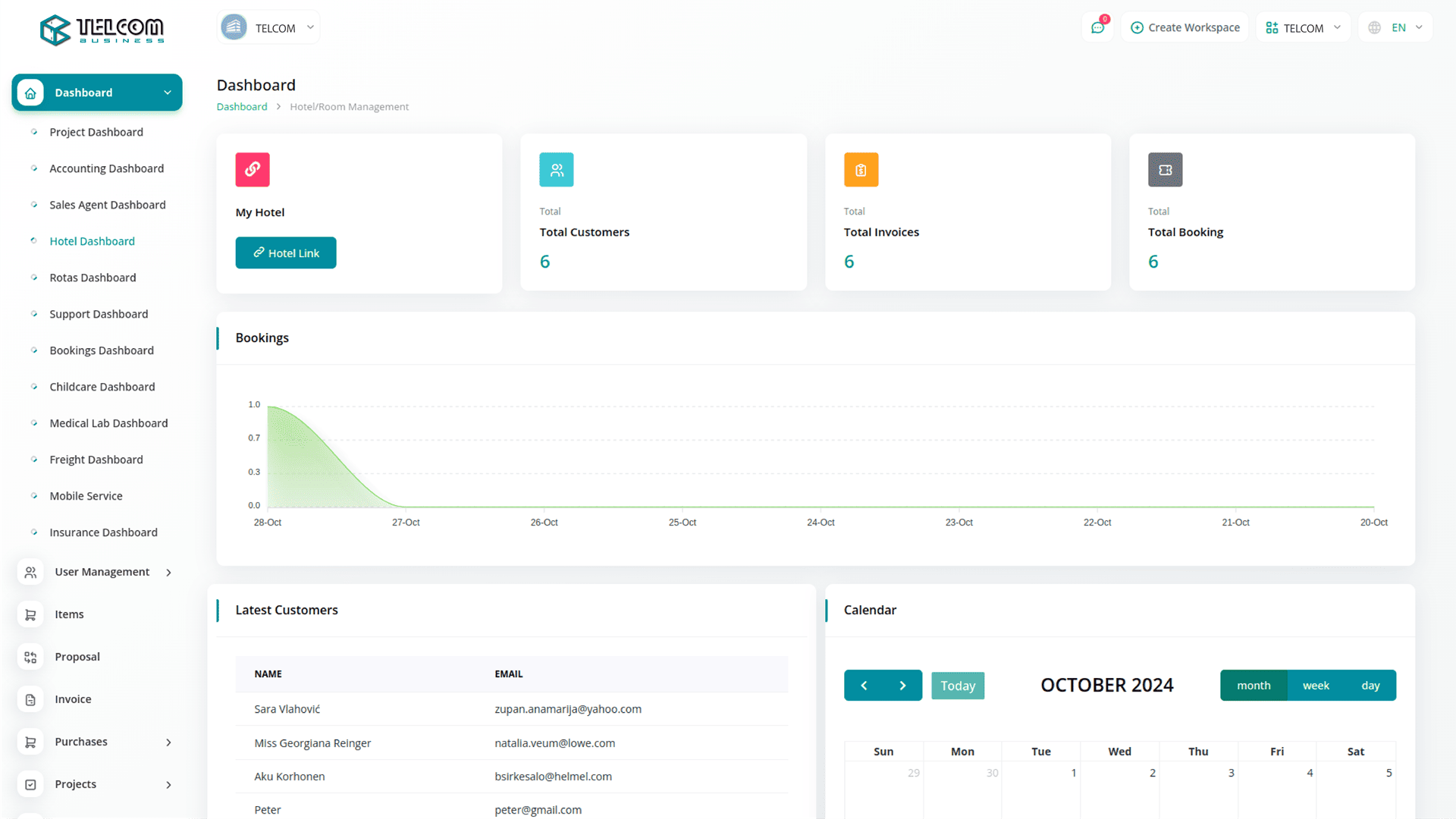Expand the User Management menu
This screenshot has width=1456, height=819.
point(102,572)
